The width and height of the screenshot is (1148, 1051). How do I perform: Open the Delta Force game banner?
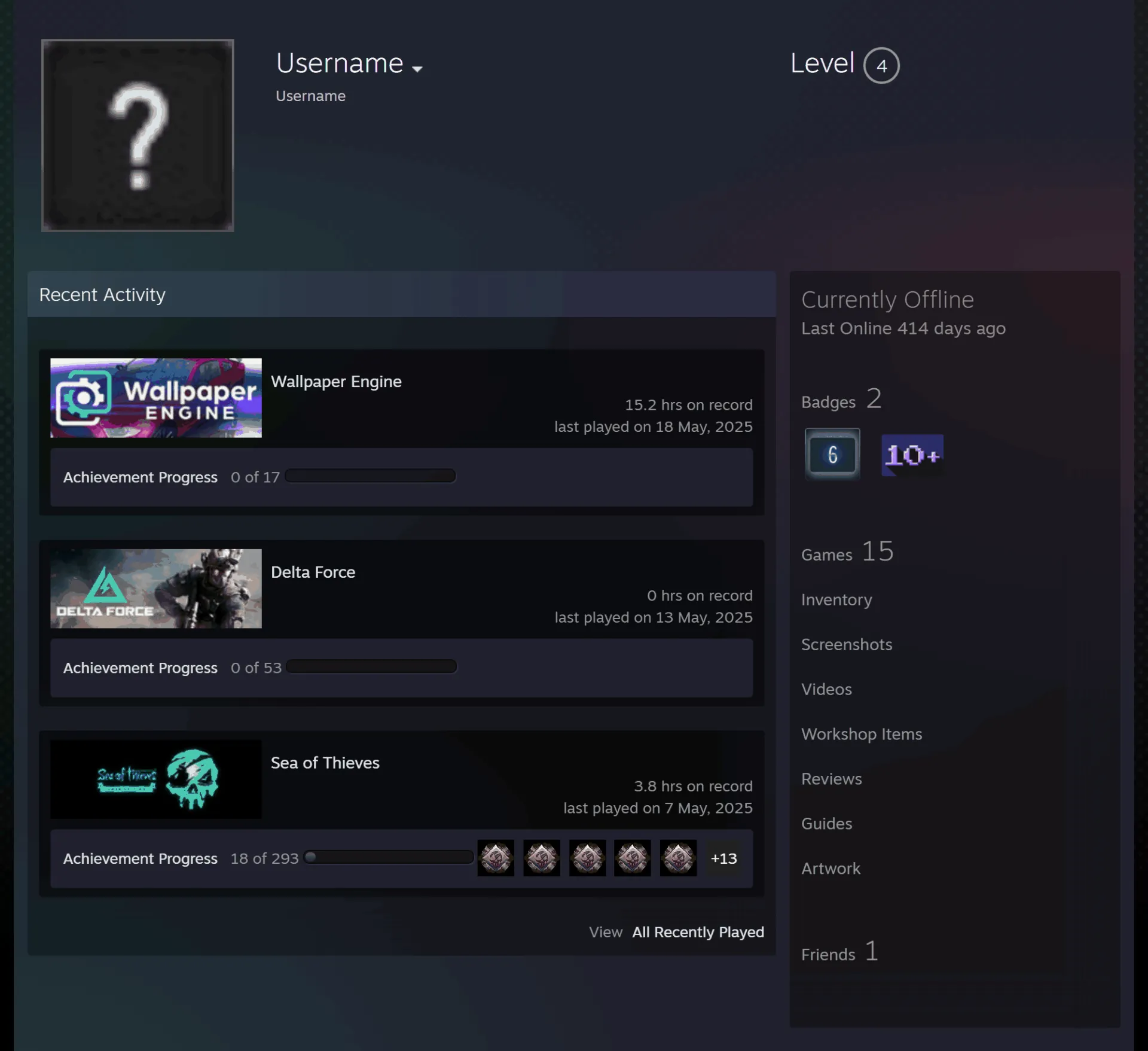[x=156, y=589]
